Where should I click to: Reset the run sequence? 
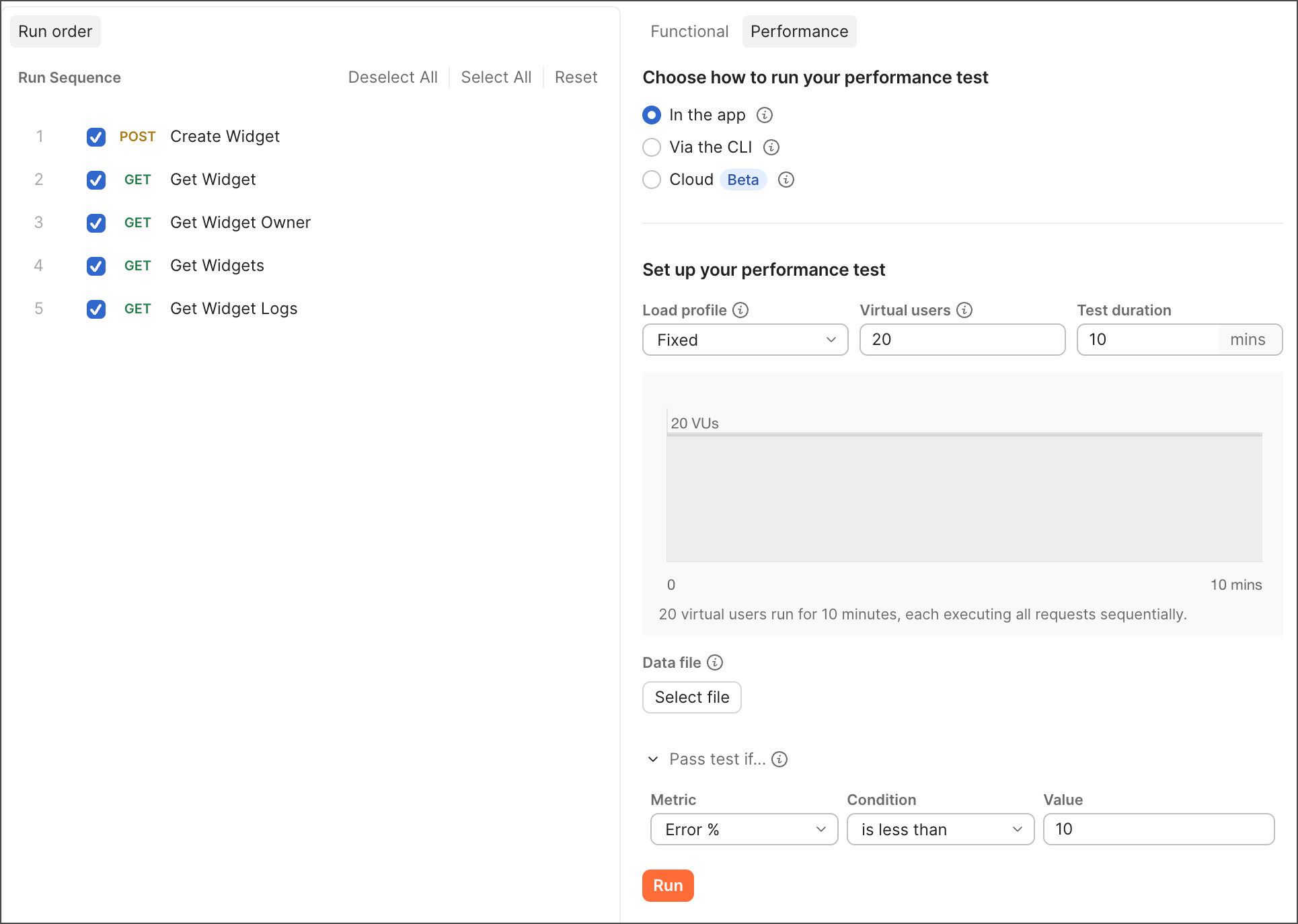576,77
